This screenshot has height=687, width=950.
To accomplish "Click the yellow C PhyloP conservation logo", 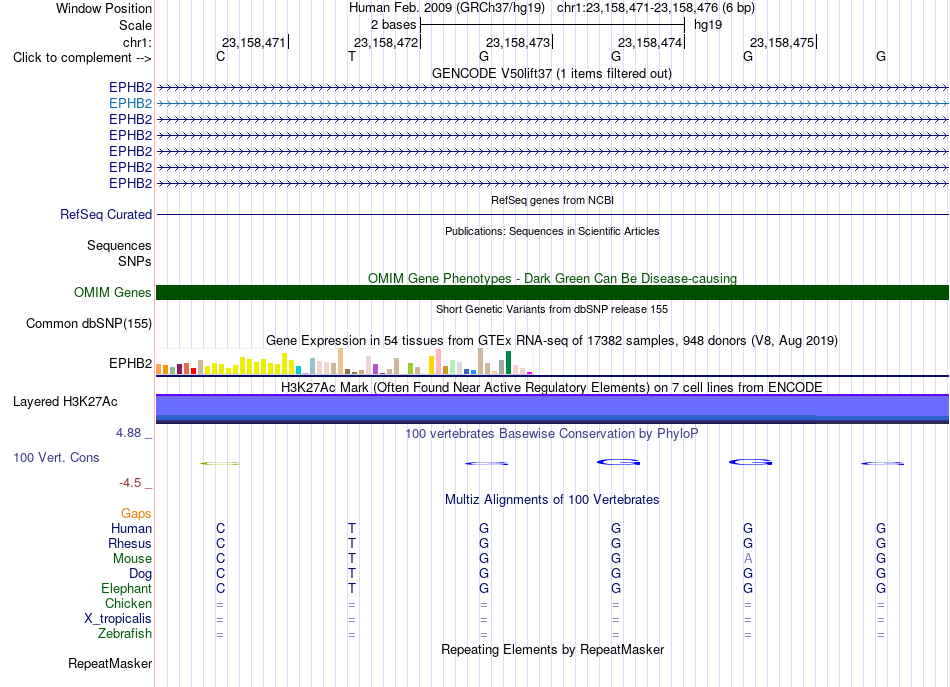I will (220, 463).
